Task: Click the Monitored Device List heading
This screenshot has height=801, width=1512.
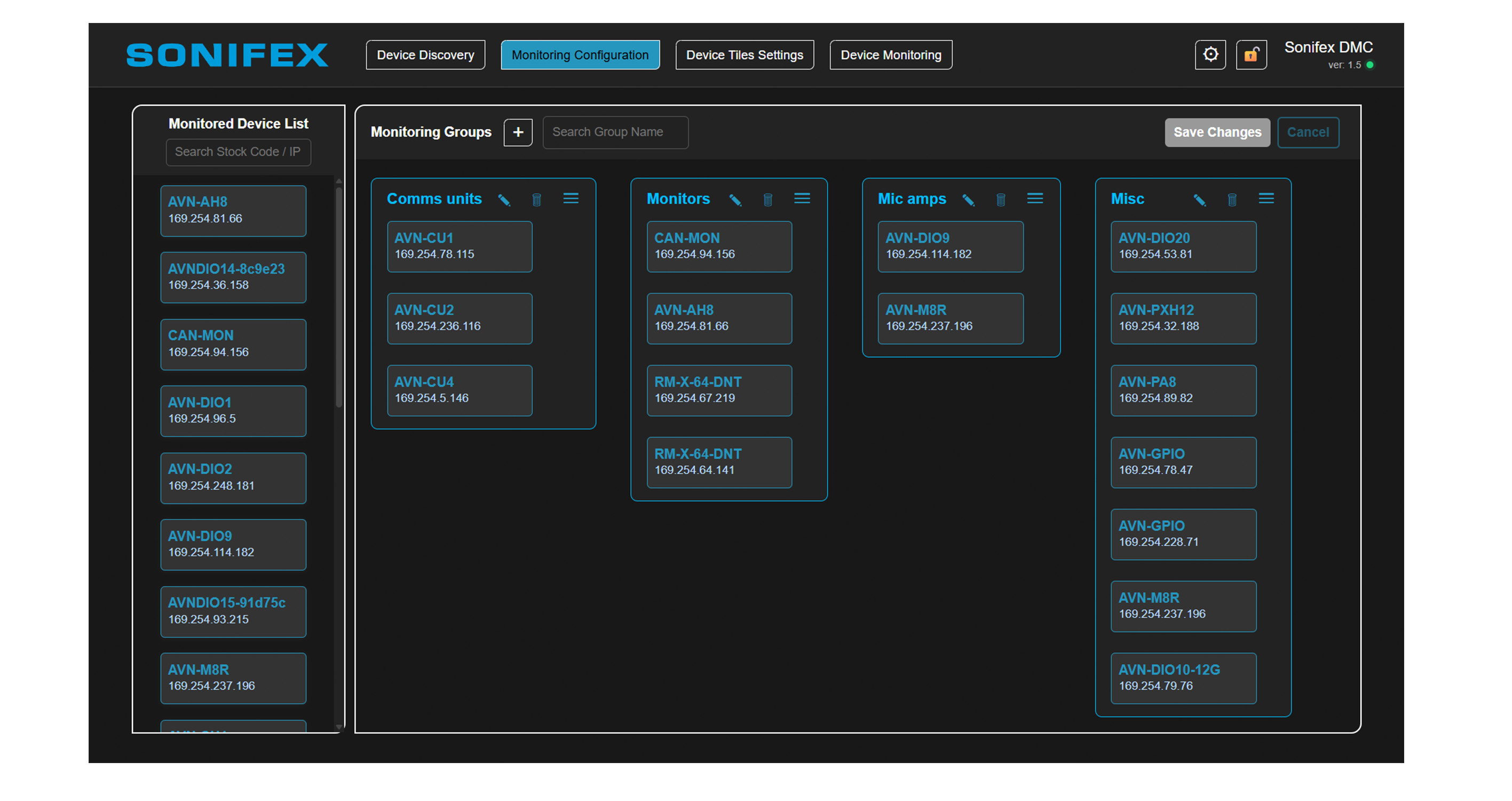Action: [x=239, y=123]
